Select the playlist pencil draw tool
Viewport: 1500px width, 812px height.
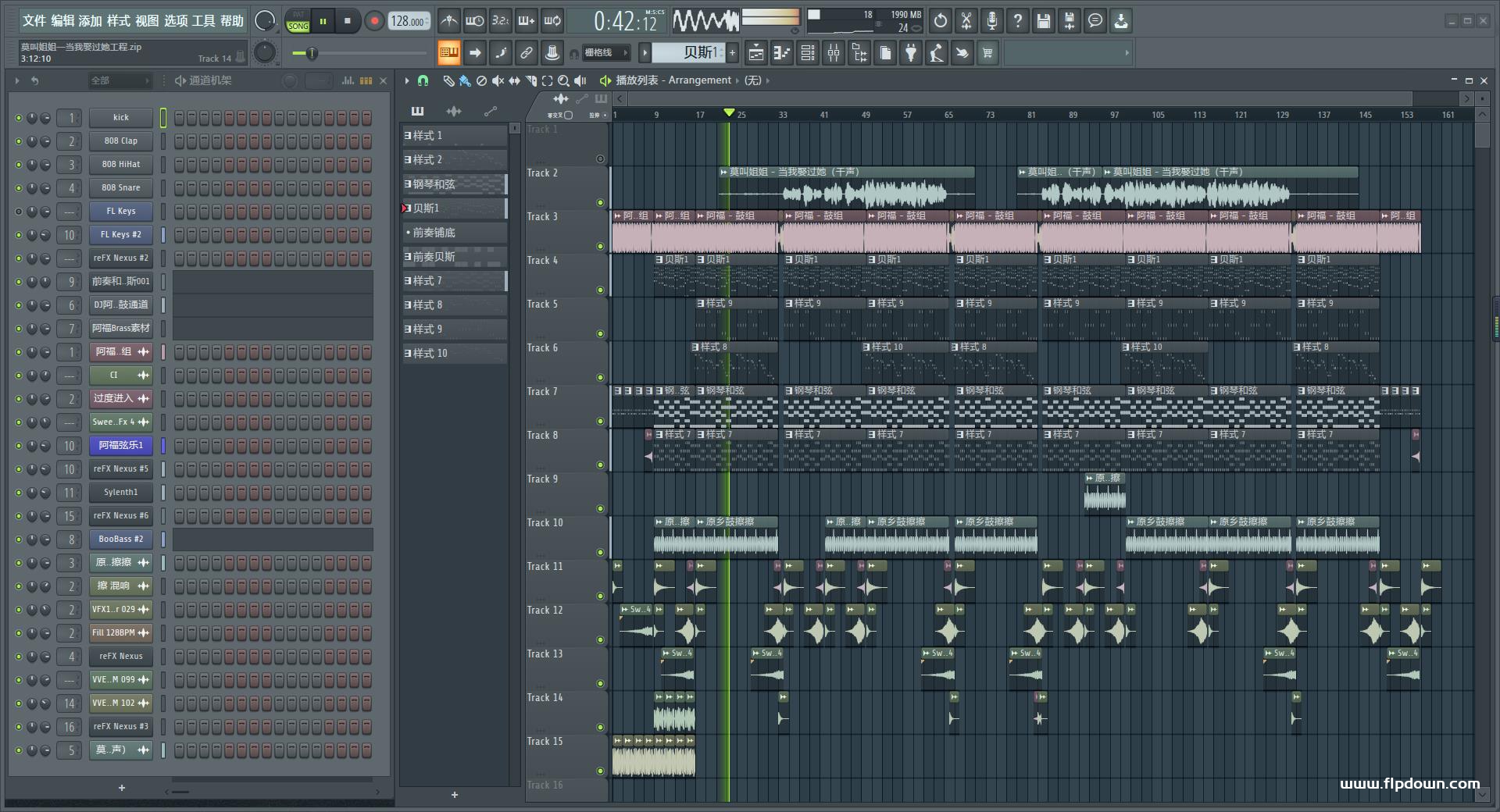[x=448, y=80]
